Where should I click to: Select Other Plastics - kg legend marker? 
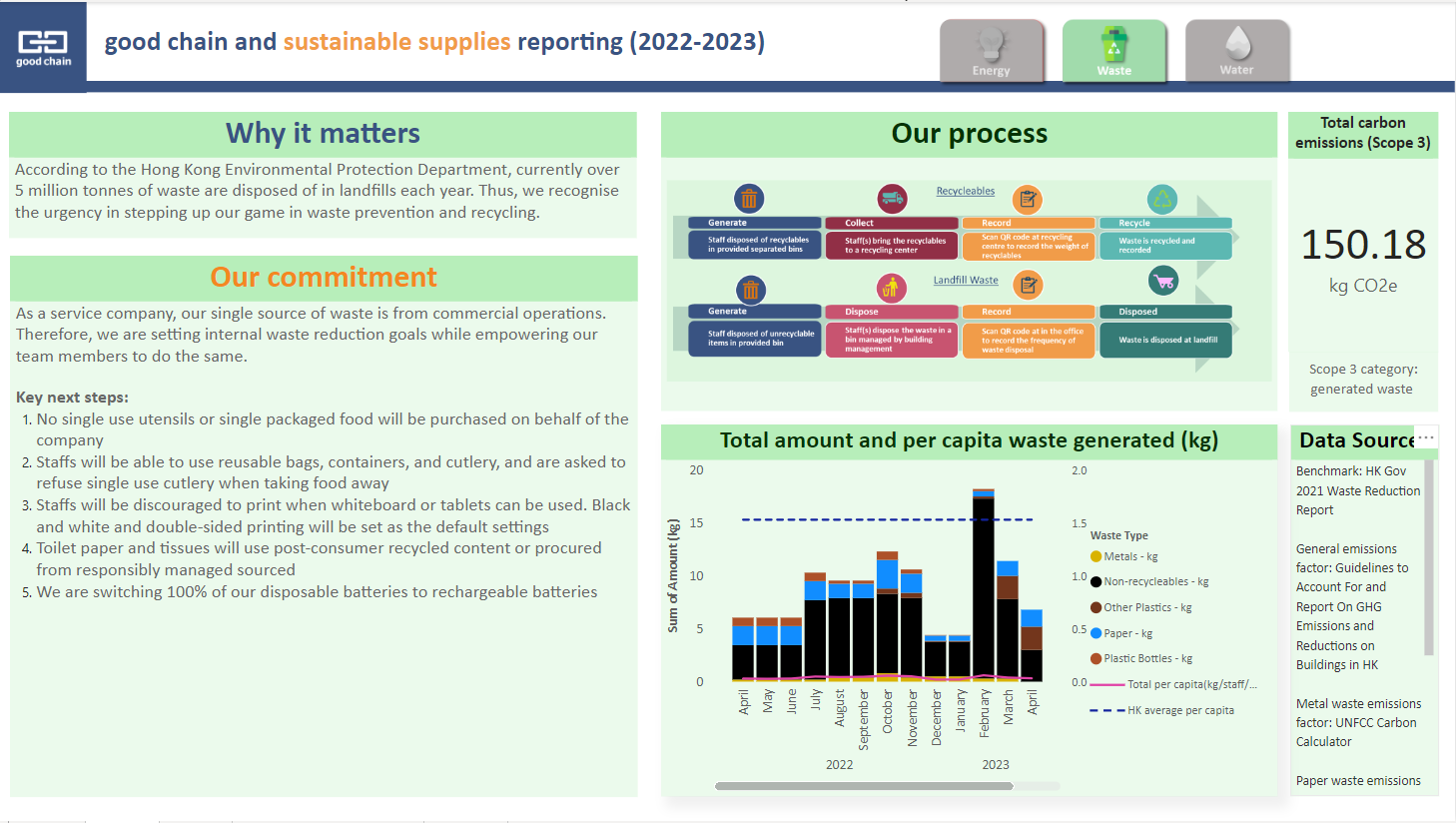coord(1095,607)
